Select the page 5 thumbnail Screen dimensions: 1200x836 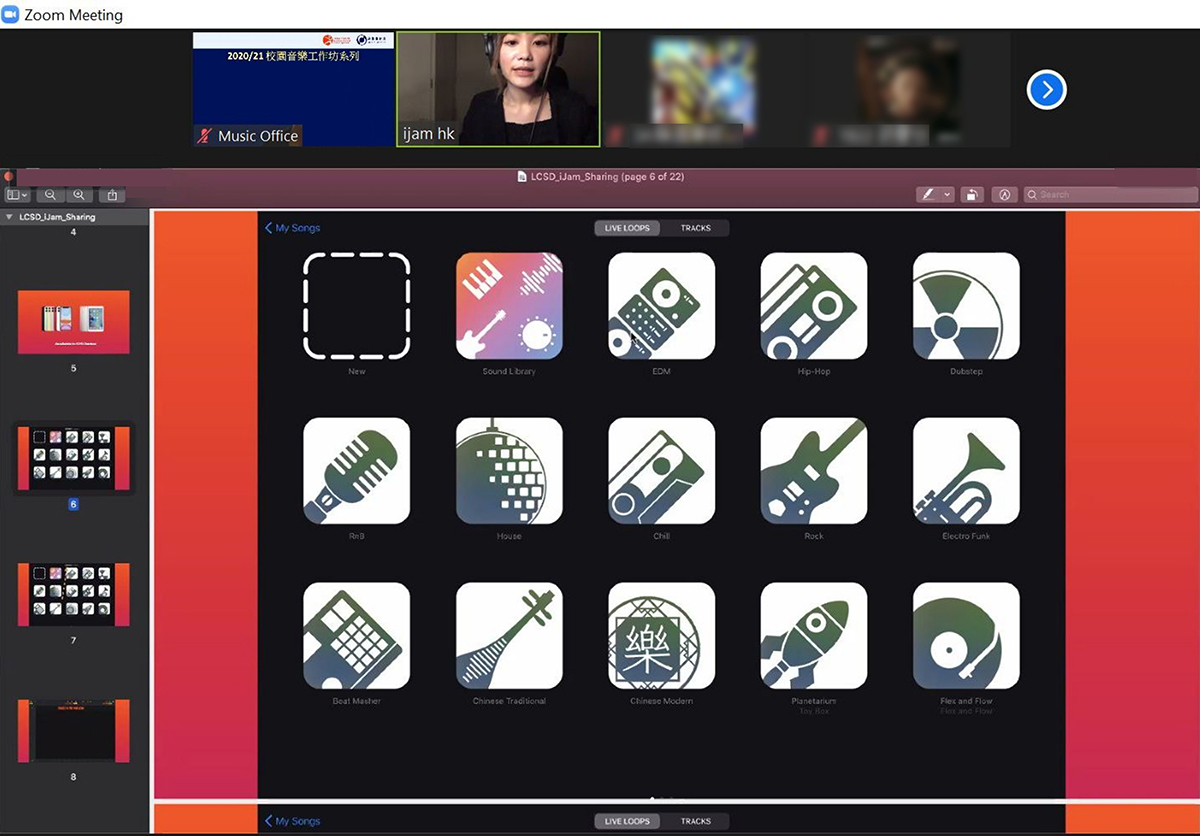click(73, 322)
